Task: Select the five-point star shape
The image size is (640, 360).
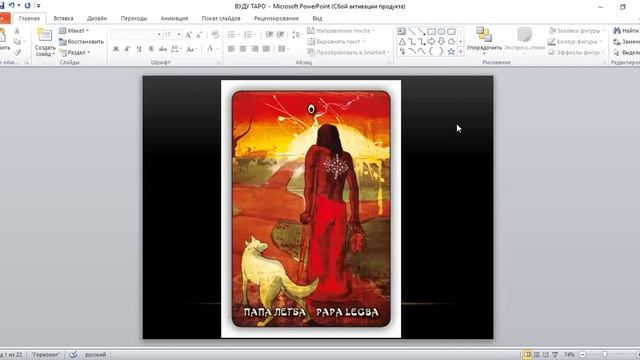Action: click(451, 51)
